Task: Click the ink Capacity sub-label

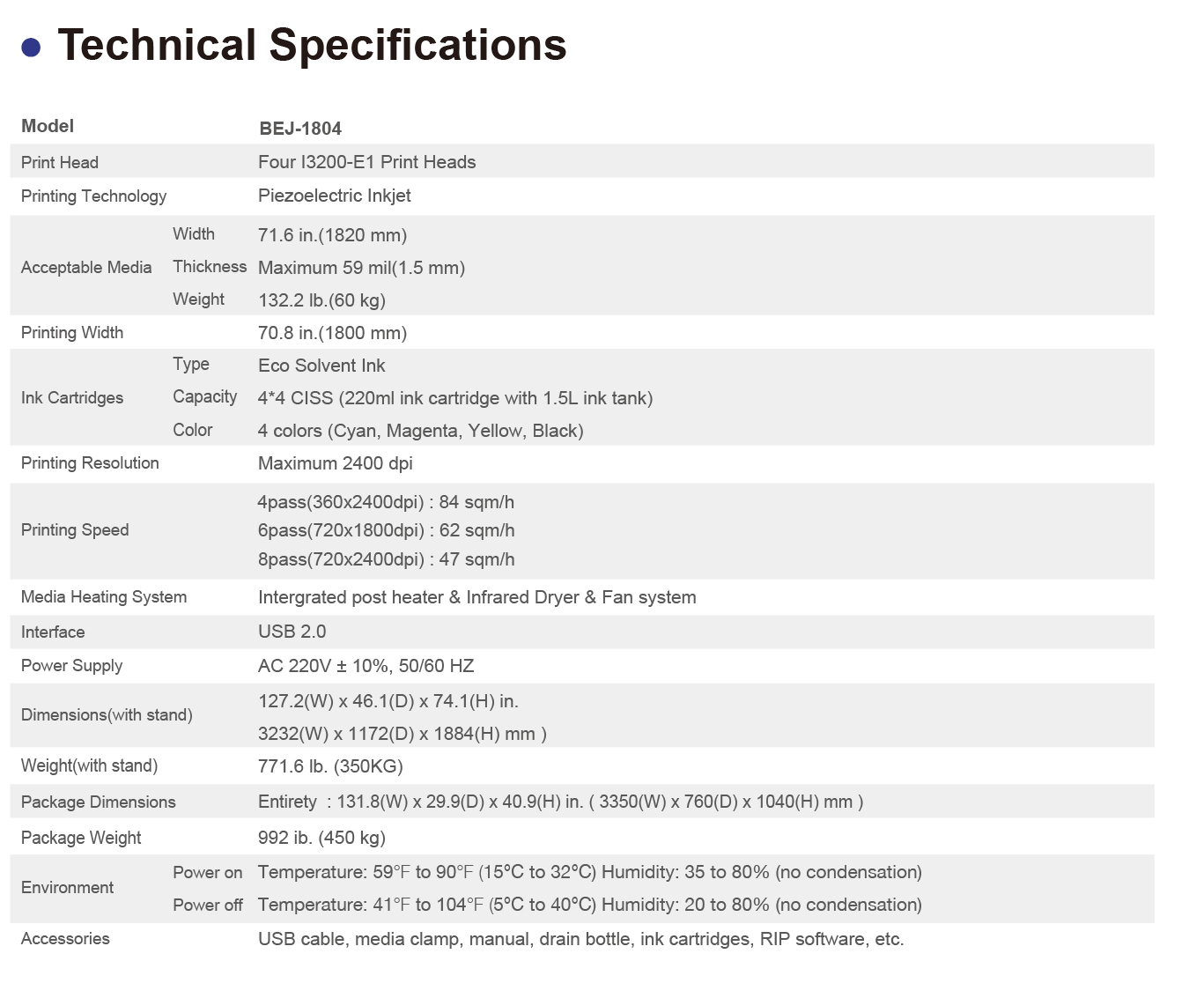Action: coord(204,397)
